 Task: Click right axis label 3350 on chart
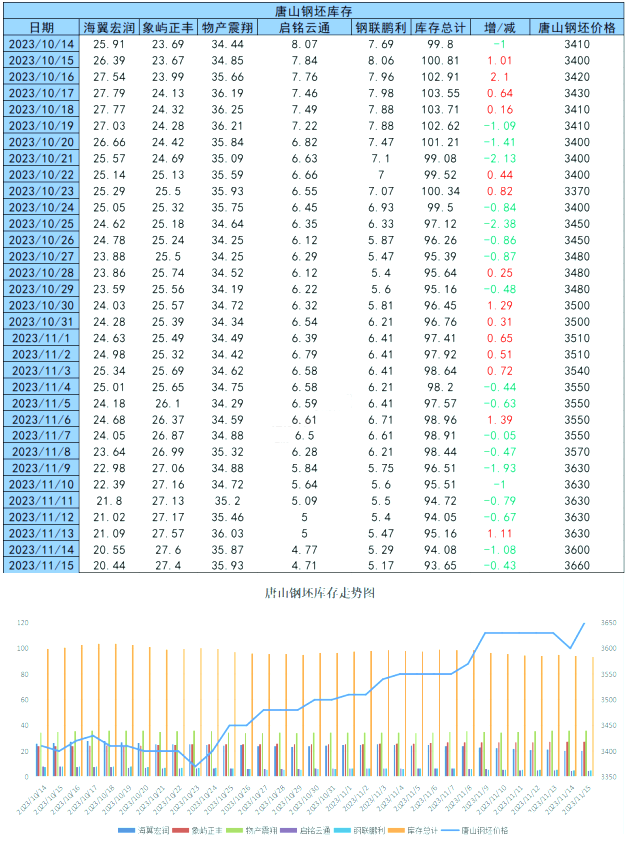(609, 777)
